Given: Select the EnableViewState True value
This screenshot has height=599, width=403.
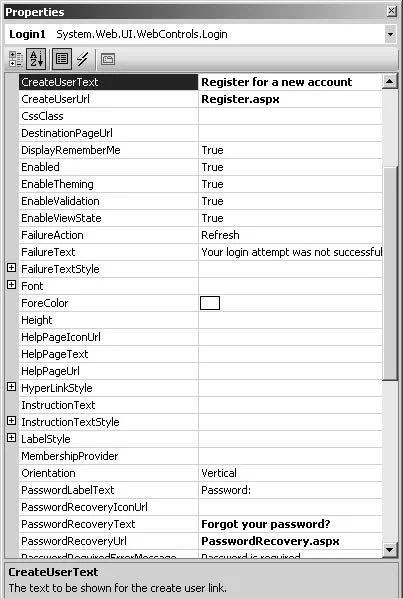Looking at the screenshot, I should coord(290,218).
